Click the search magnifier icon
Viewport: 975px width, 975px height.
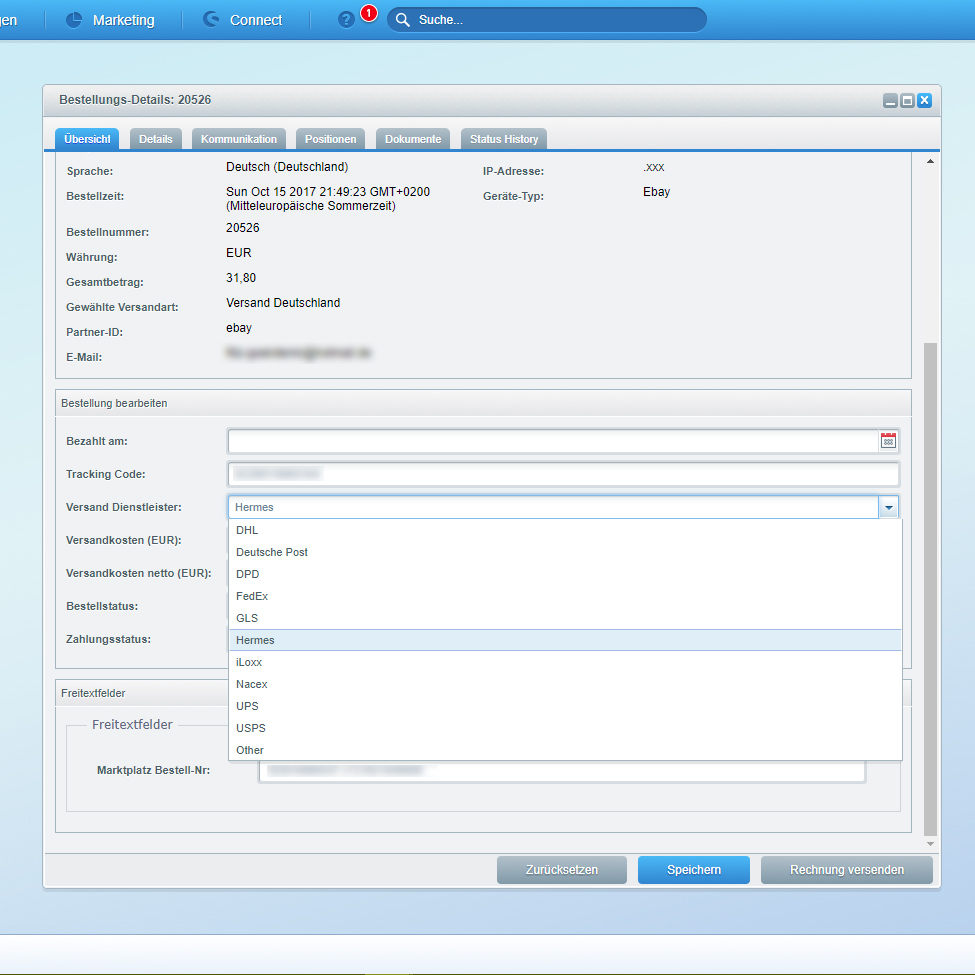point(403,20)
